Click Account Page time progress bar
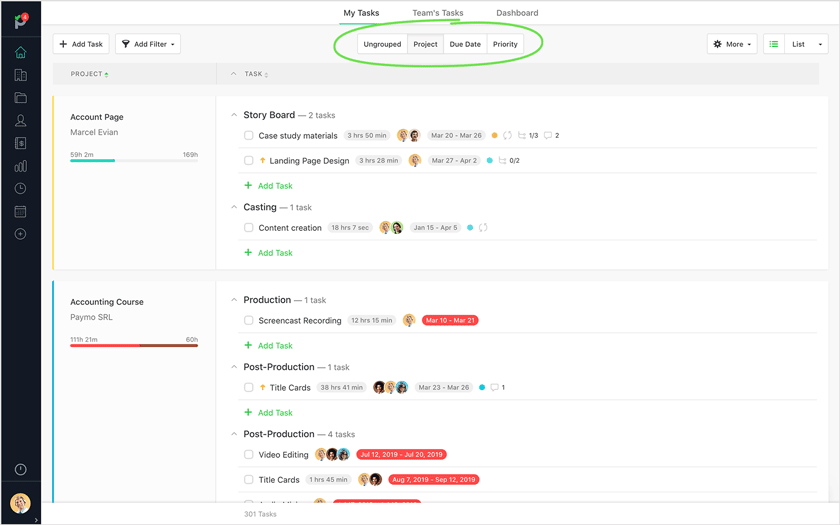This screenshot has height=525, width=840. (x=134, y=160)
